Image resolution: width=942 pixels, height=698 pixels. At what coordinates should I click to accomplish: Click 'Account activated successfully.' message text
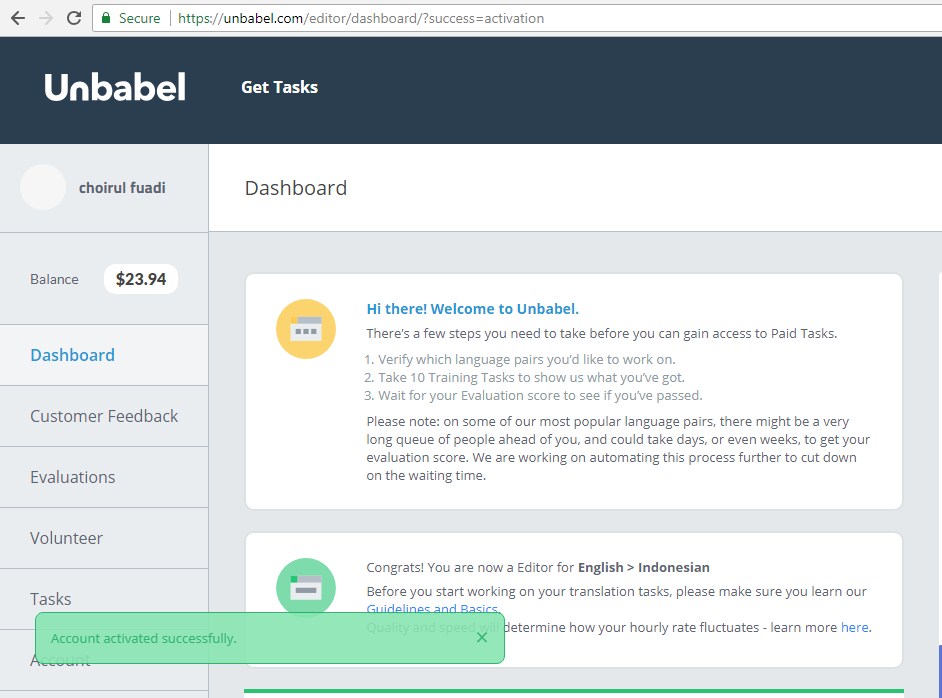pyautogui.click(x=144, y=638)
